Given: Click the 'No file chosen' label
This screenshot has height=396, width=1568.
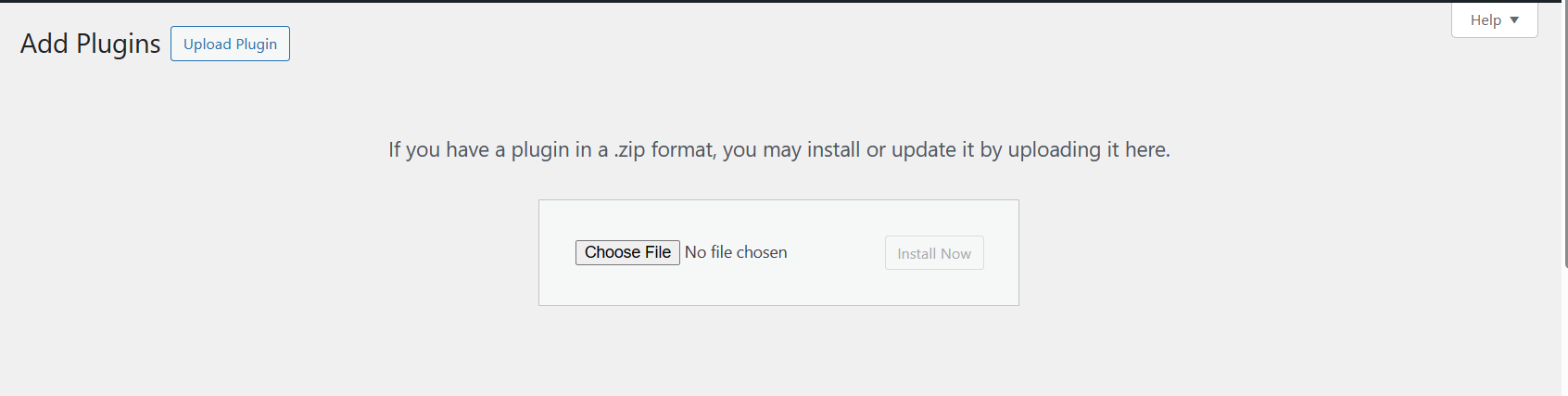Looking at the screenshot, I should point(736,252).
